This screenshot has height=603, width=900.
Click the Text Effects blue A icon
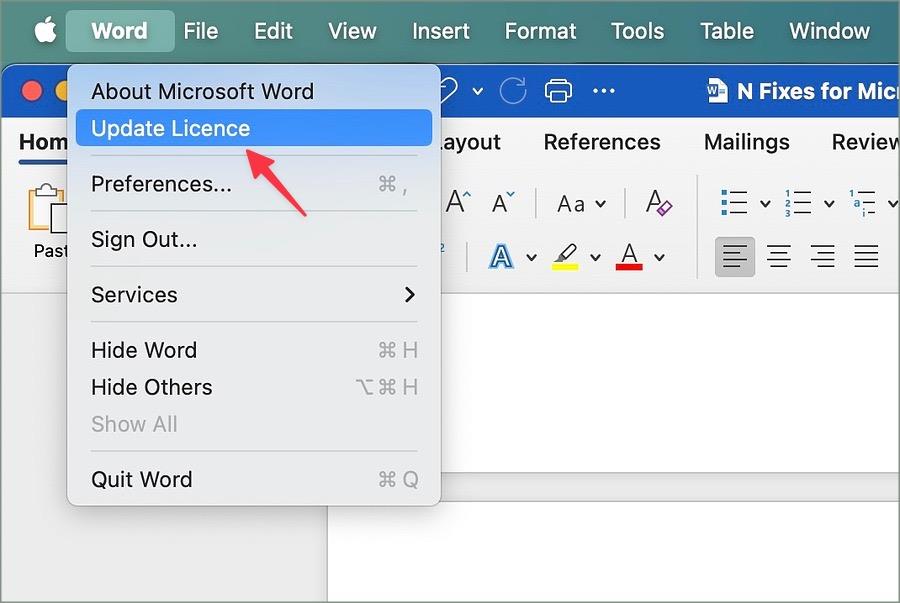pos(501,256)
